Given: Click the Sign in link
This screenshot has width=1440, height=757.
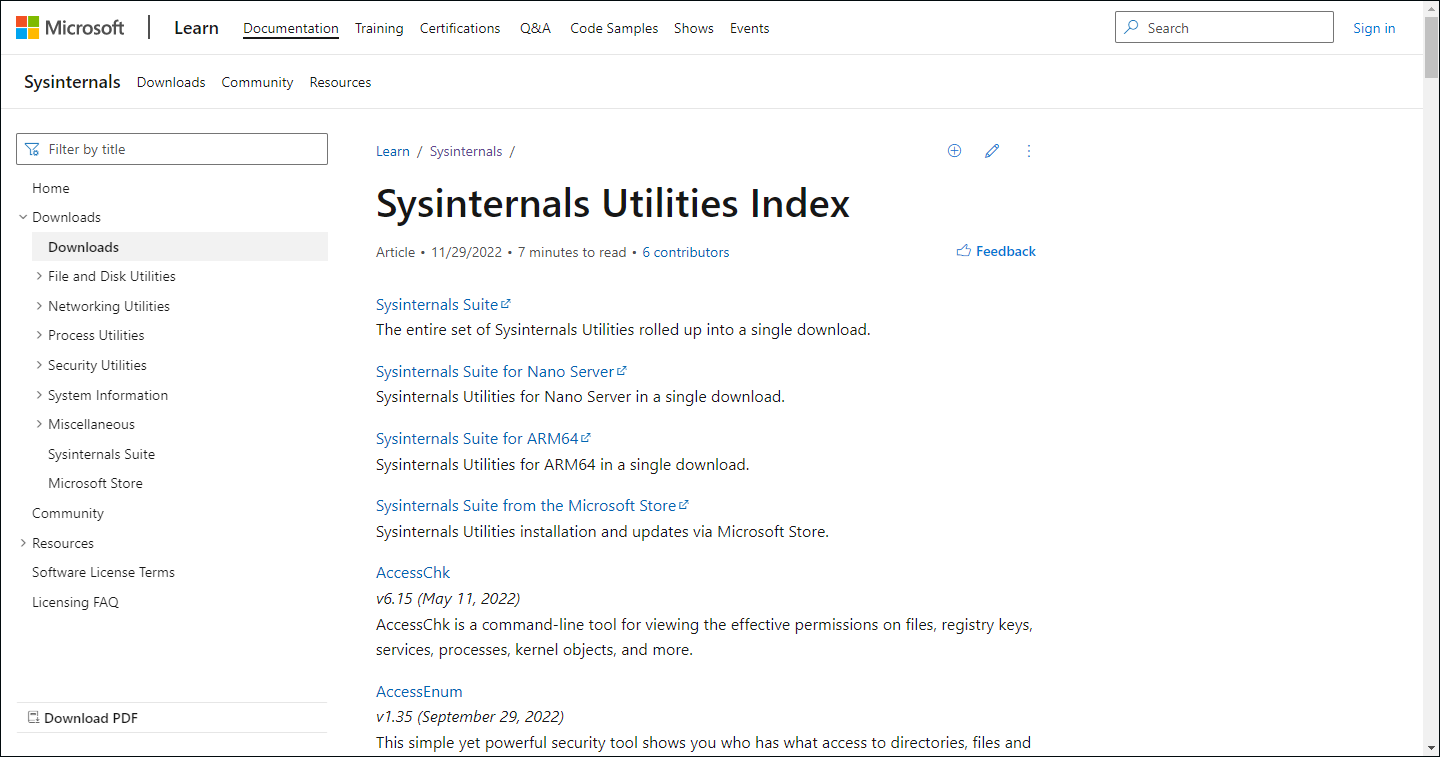Looking at the screenshot, I should pyautogui.click(x=1374, y=27).
